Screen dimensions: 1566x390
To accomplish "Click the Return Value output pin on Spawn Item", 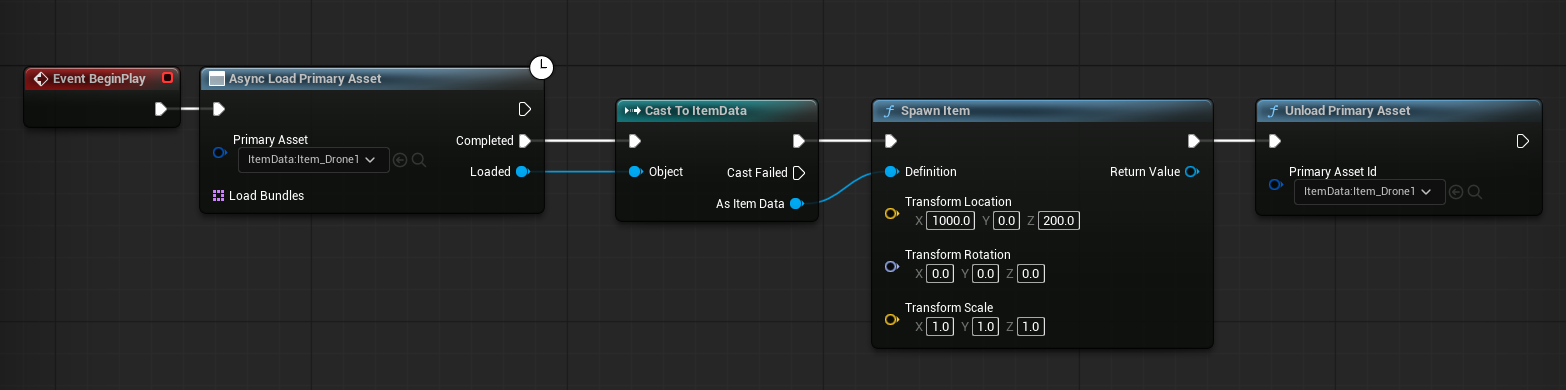I will [x=1191, y=172].
